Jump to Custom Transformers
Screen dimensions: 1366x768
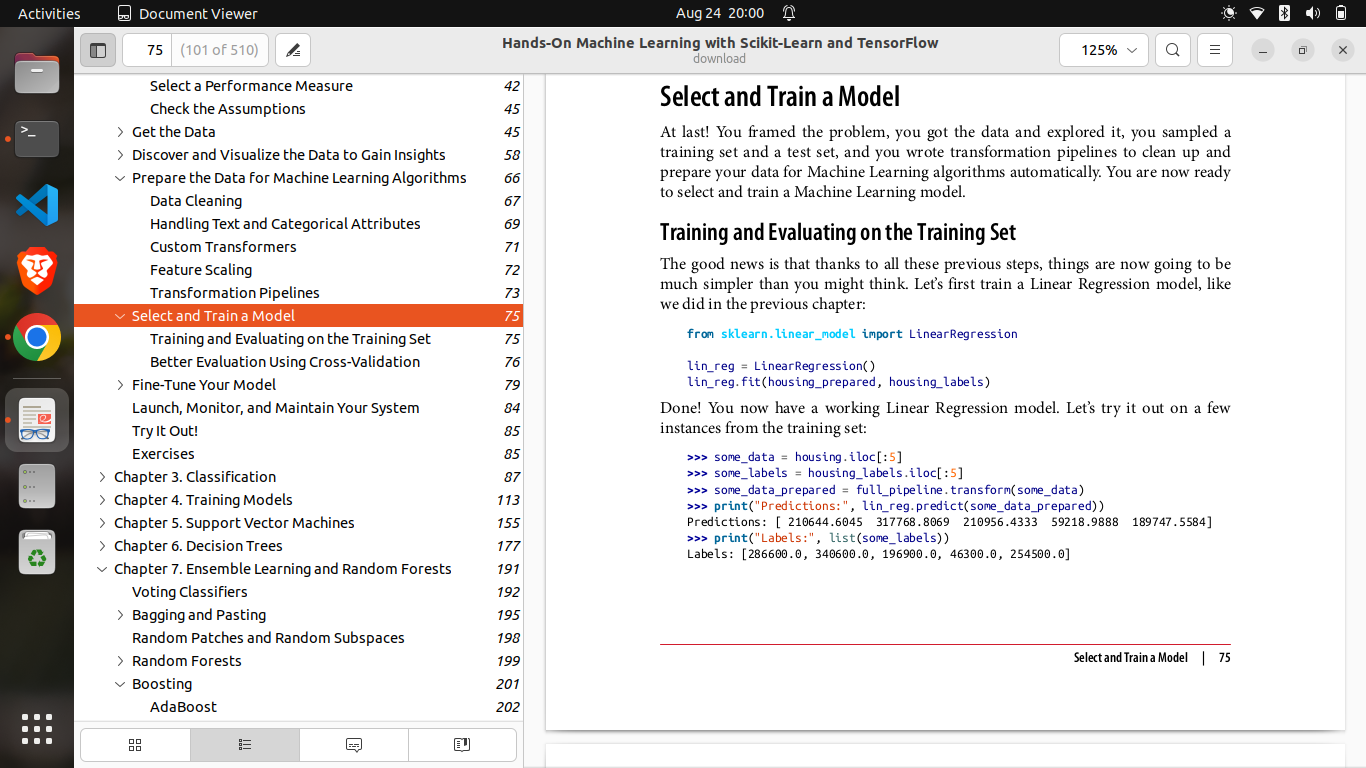tap(223, 247)
